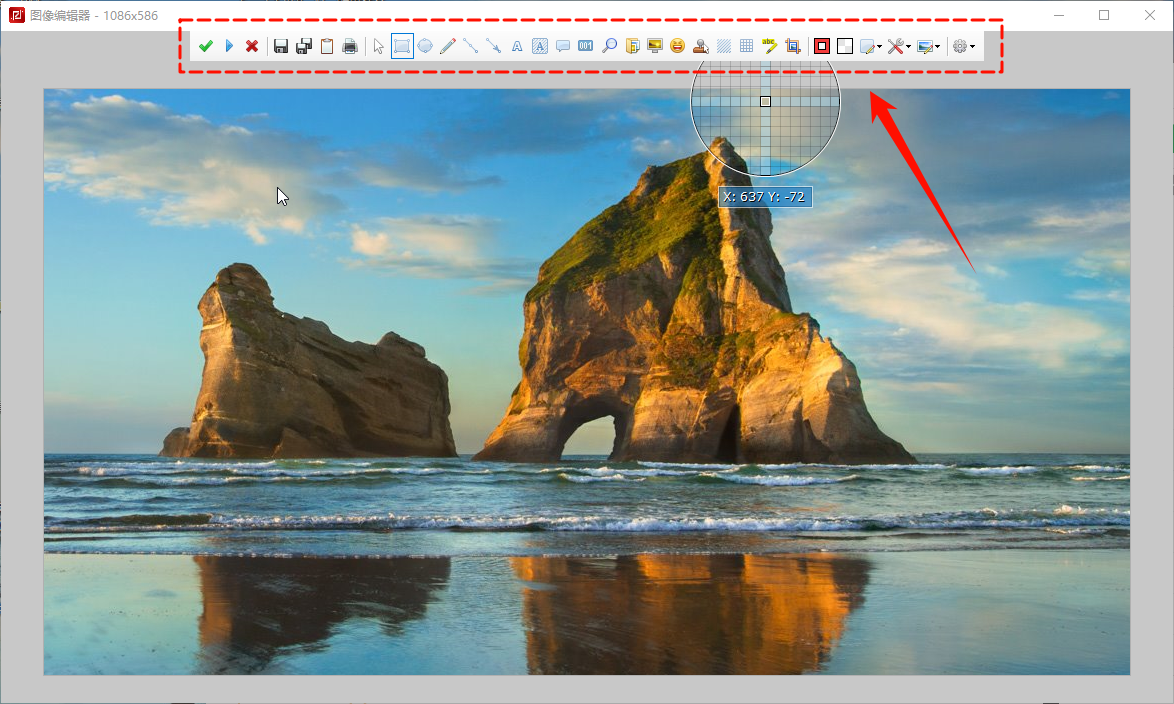
Task: Select the smiley face sticker tool
Action: (678, 46)
